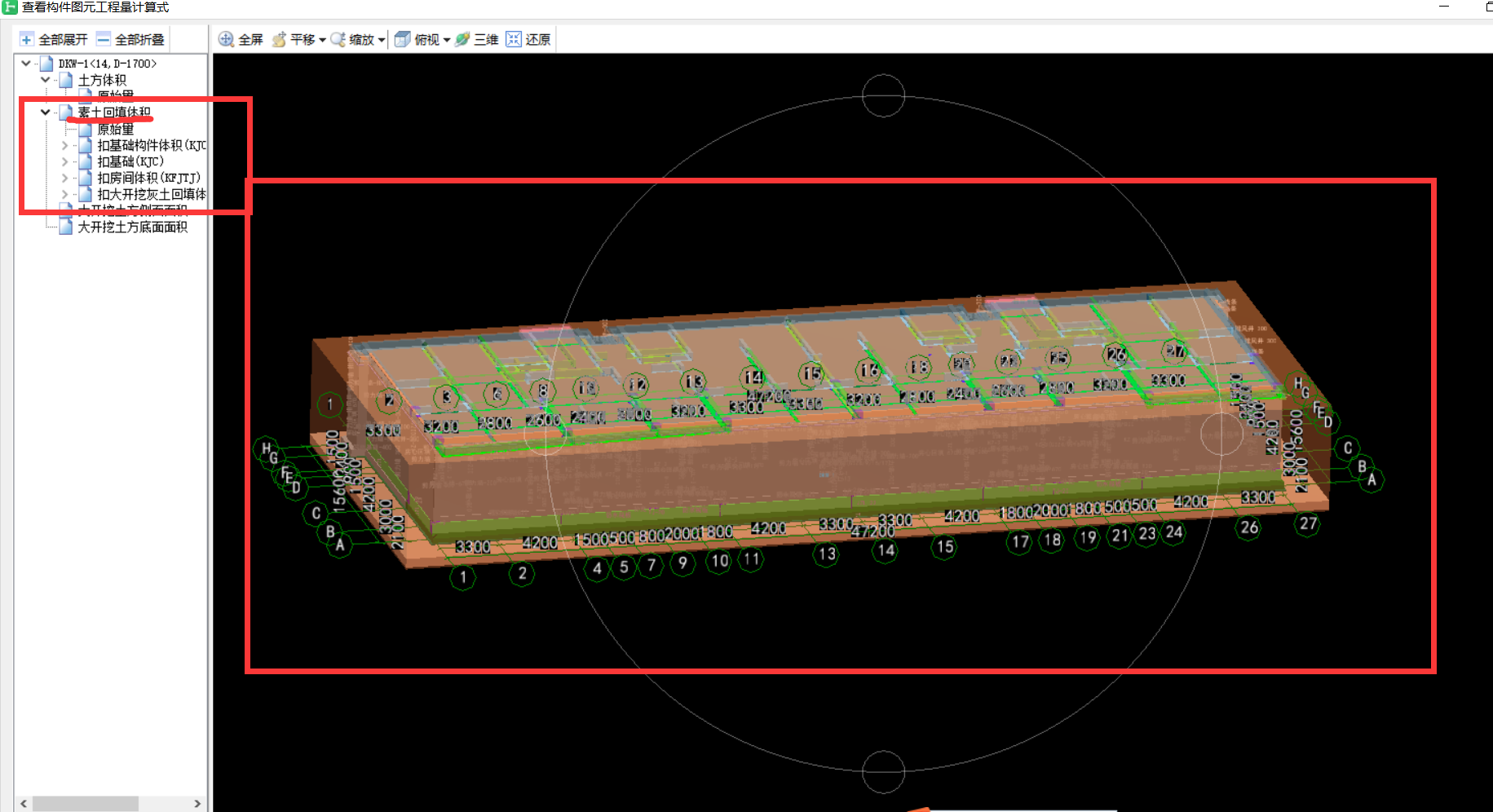Viewport: 1493px width, 812px height.
Task: Click the tree panel scrollbar right arrow
Action: 197,804
